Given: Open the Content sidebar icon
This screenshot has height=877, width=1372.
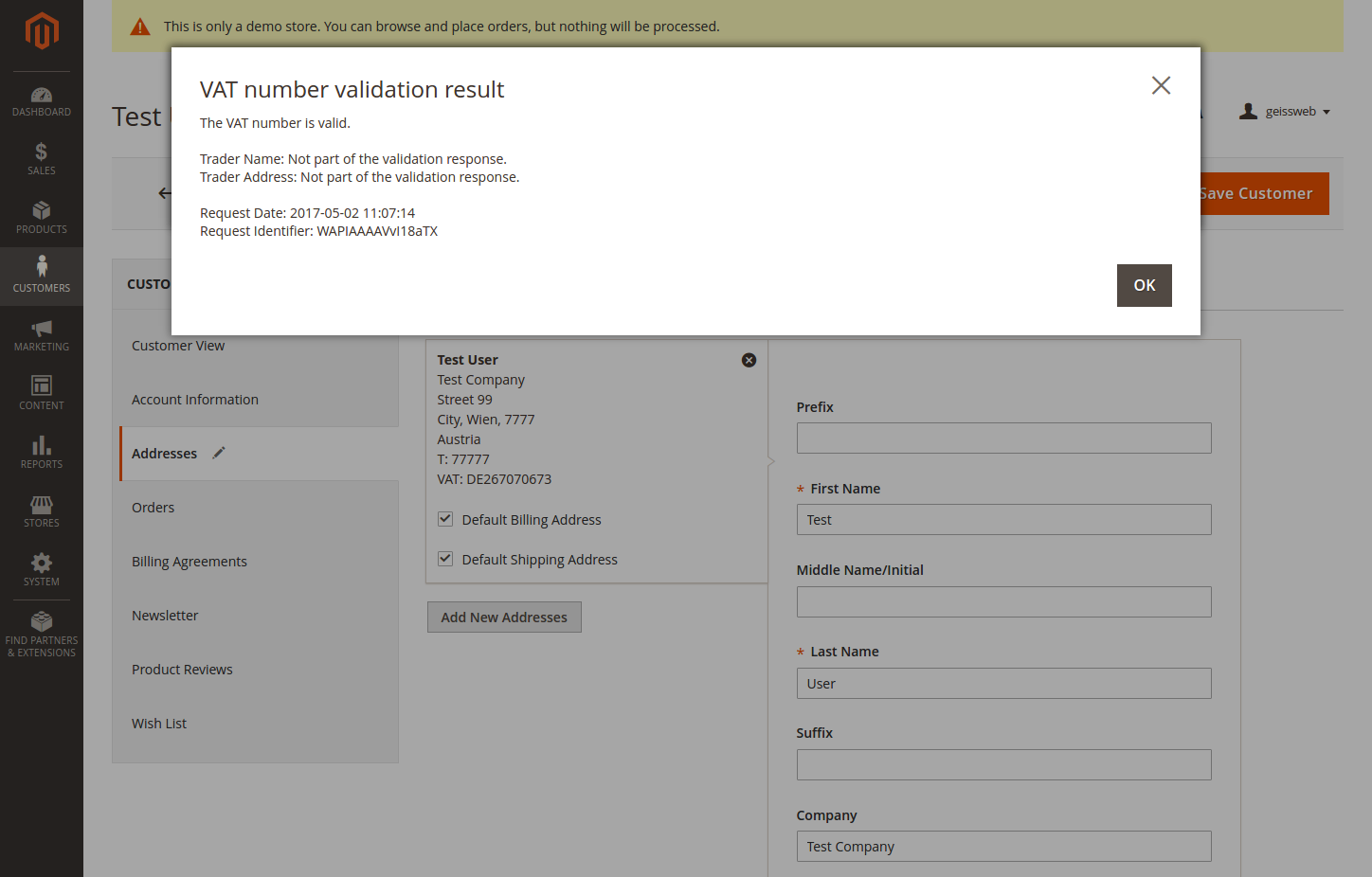Looking at the screenshot, I should (42, 386).
